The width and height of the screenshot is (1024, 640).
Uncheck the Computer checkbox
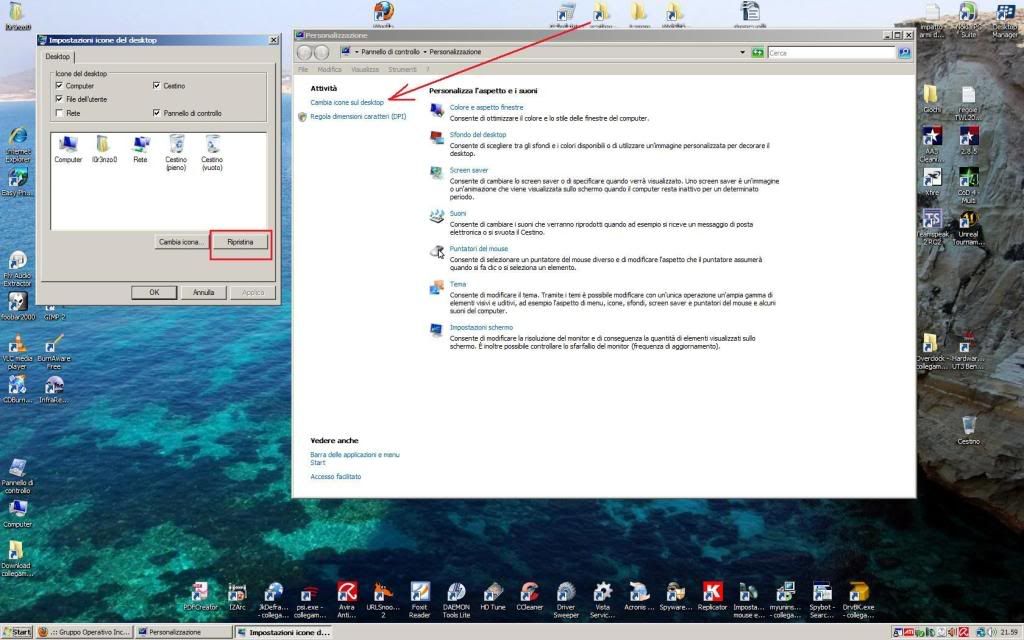(x=60, y=86)
